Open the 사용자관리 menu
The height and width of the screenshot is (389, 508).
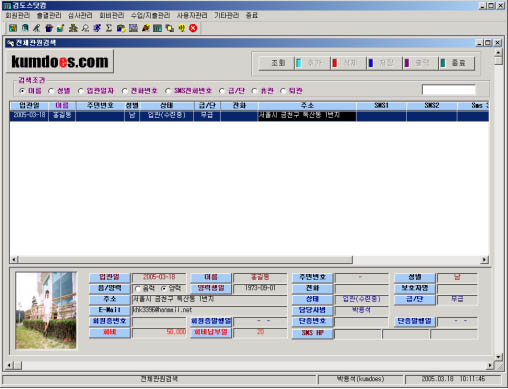pos(192,16)
